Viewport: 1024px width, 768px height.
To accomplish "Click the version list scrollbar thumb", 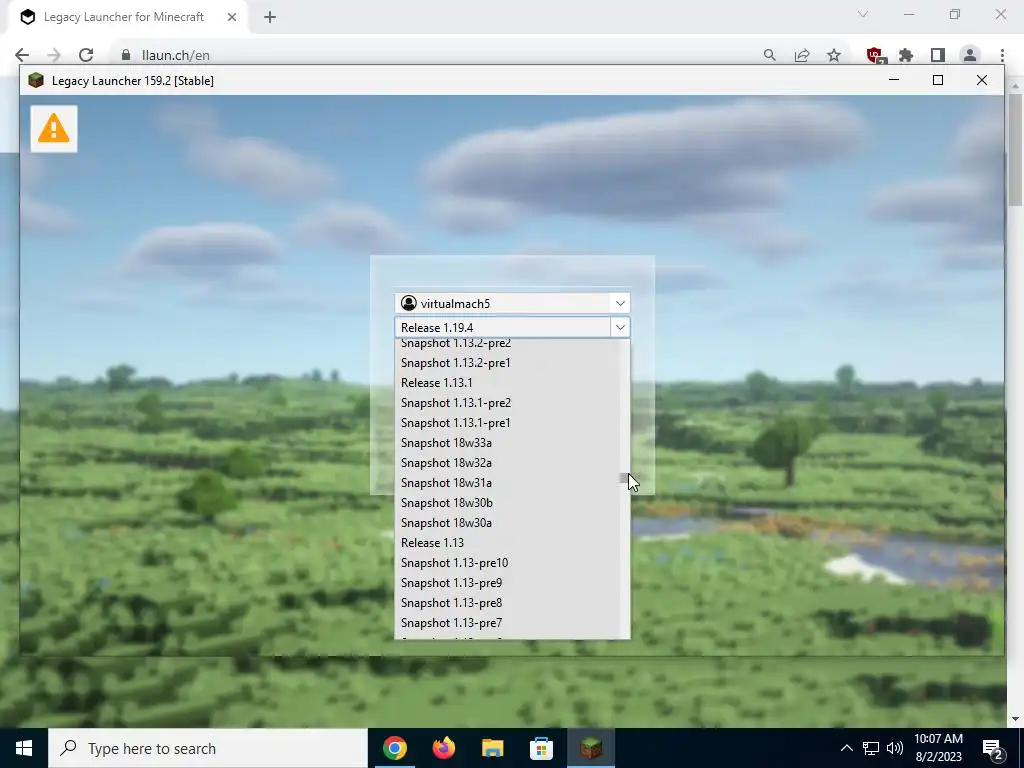I will [624, 479].
